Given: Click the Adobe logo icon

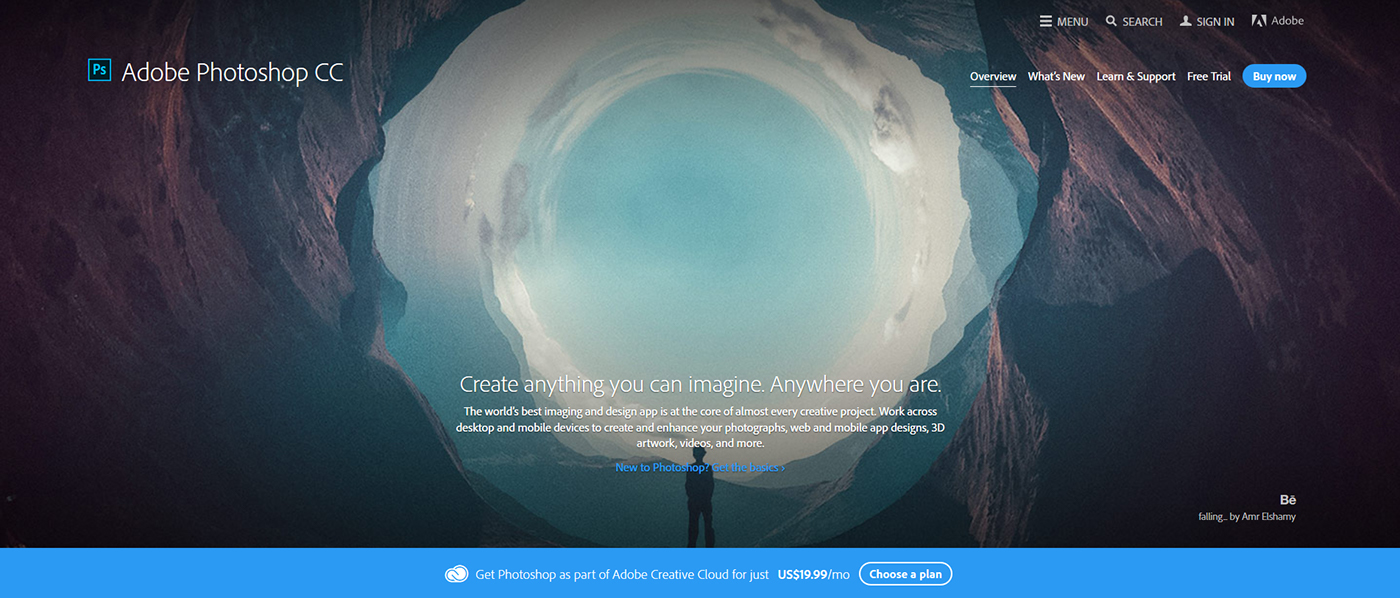Looking at the screenshot, I should pyautogui.click(x=1259, y=20).
